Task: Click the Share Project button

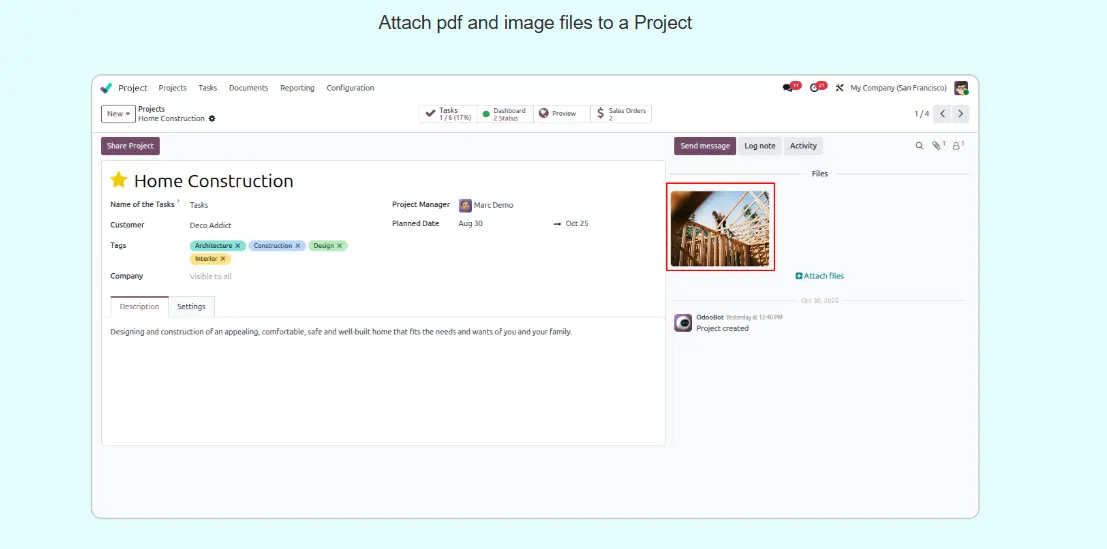Action: (x=130, y=146)
